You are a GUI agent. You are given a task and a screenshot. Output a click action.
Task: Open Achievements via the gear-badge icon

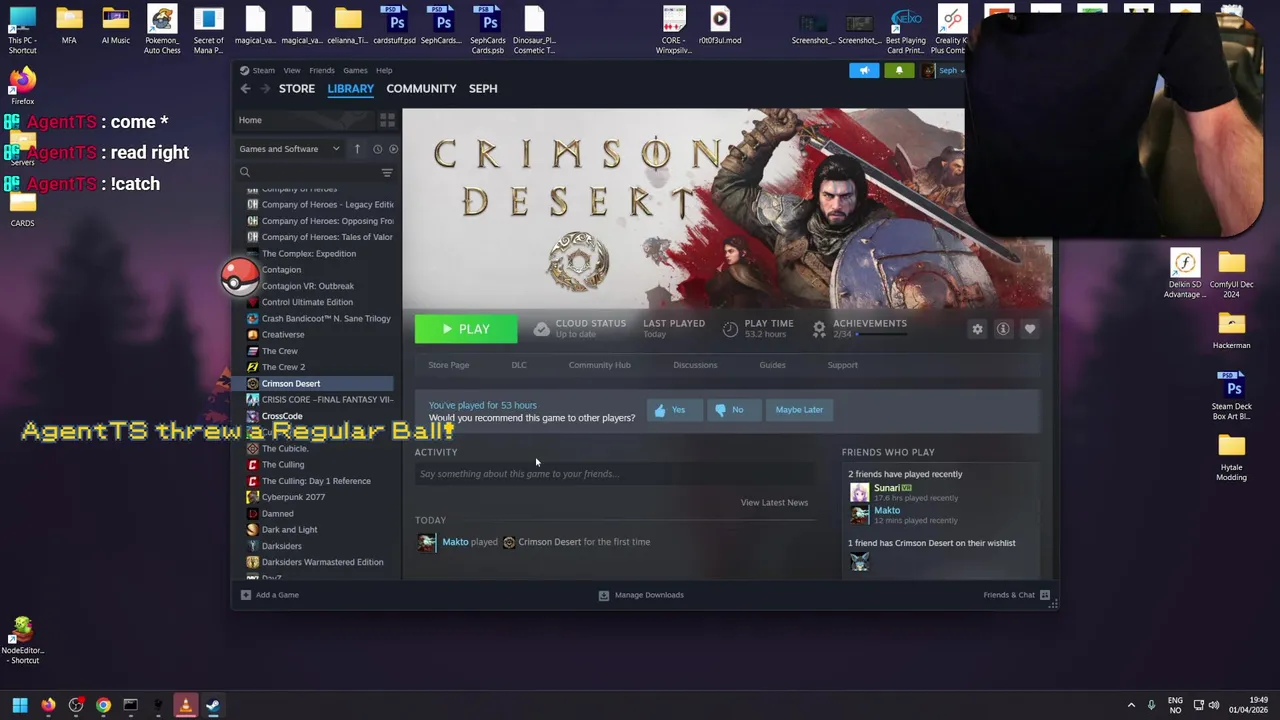(x=819, y=328)
